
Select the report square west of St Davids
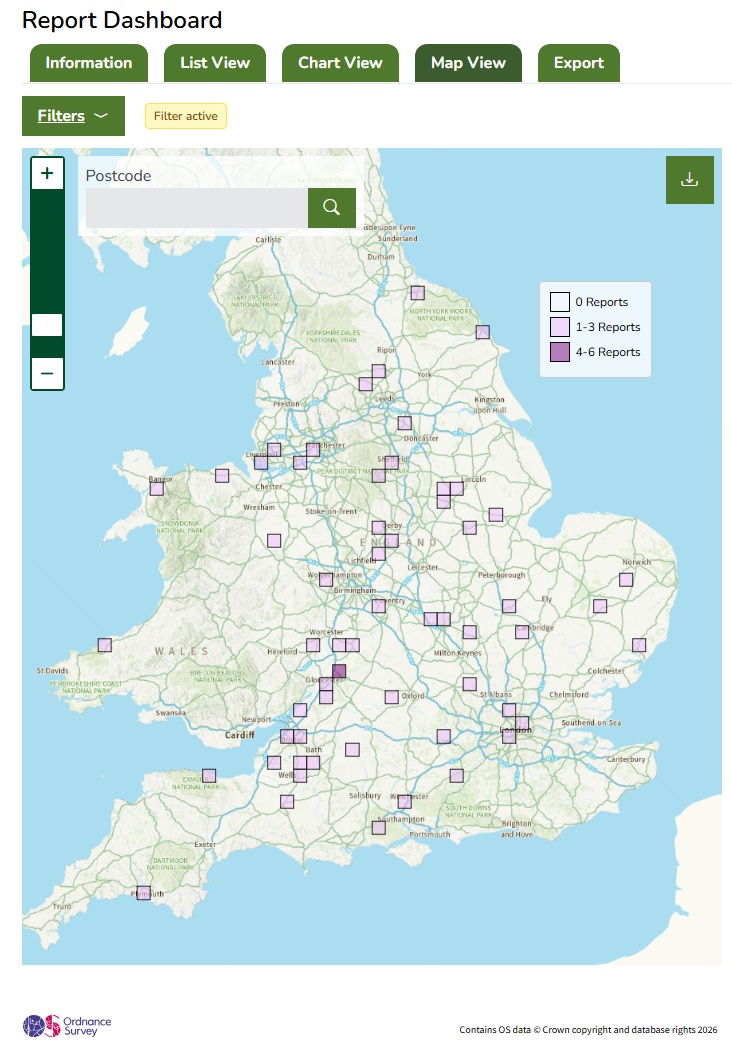(x=104, y=645)
